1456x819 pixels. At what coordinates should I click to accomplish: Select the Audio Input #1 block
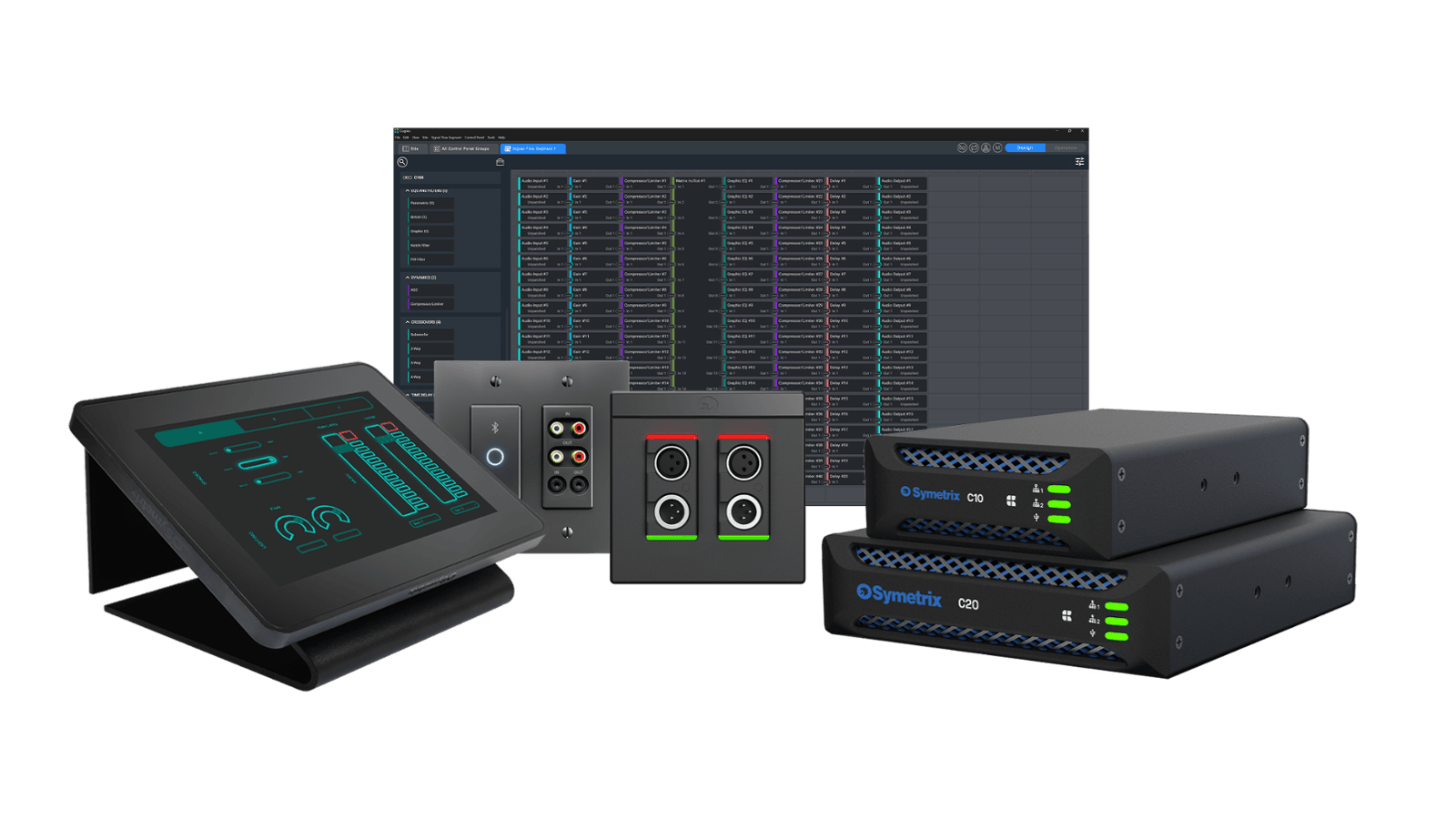click(542, 183)
